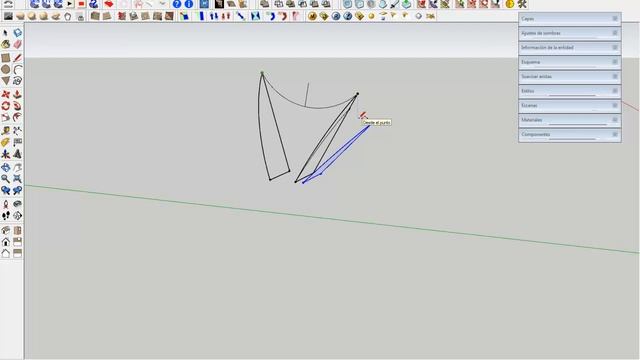640x360 pixels.
Task: Activate the Rectangle drawing tool
Action: coord(5,58)
